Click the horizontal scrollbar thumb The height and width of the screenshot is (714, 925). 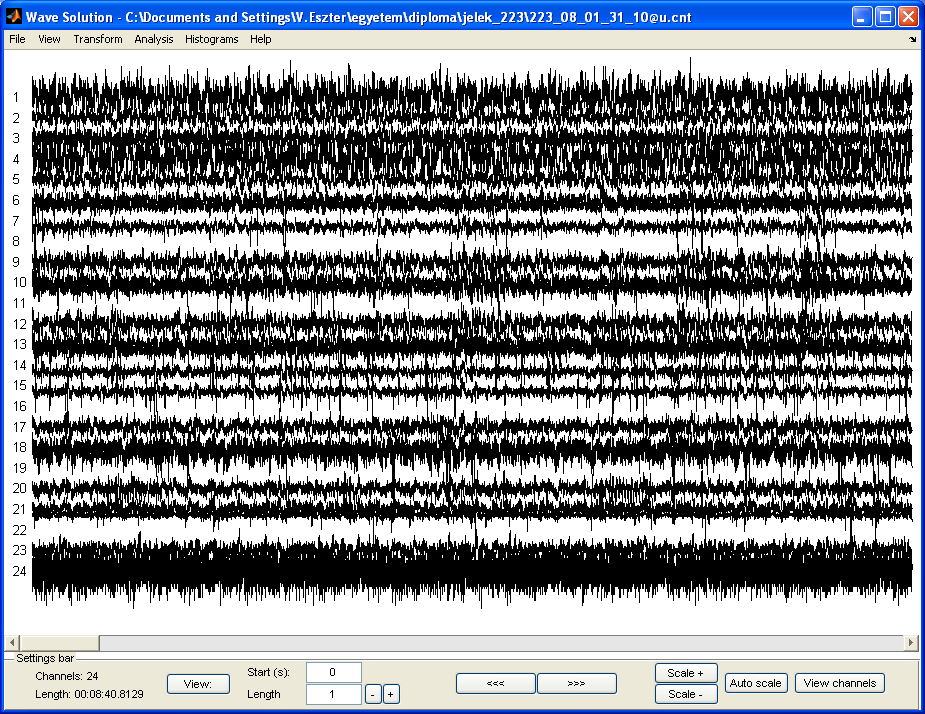click(59, 642)
